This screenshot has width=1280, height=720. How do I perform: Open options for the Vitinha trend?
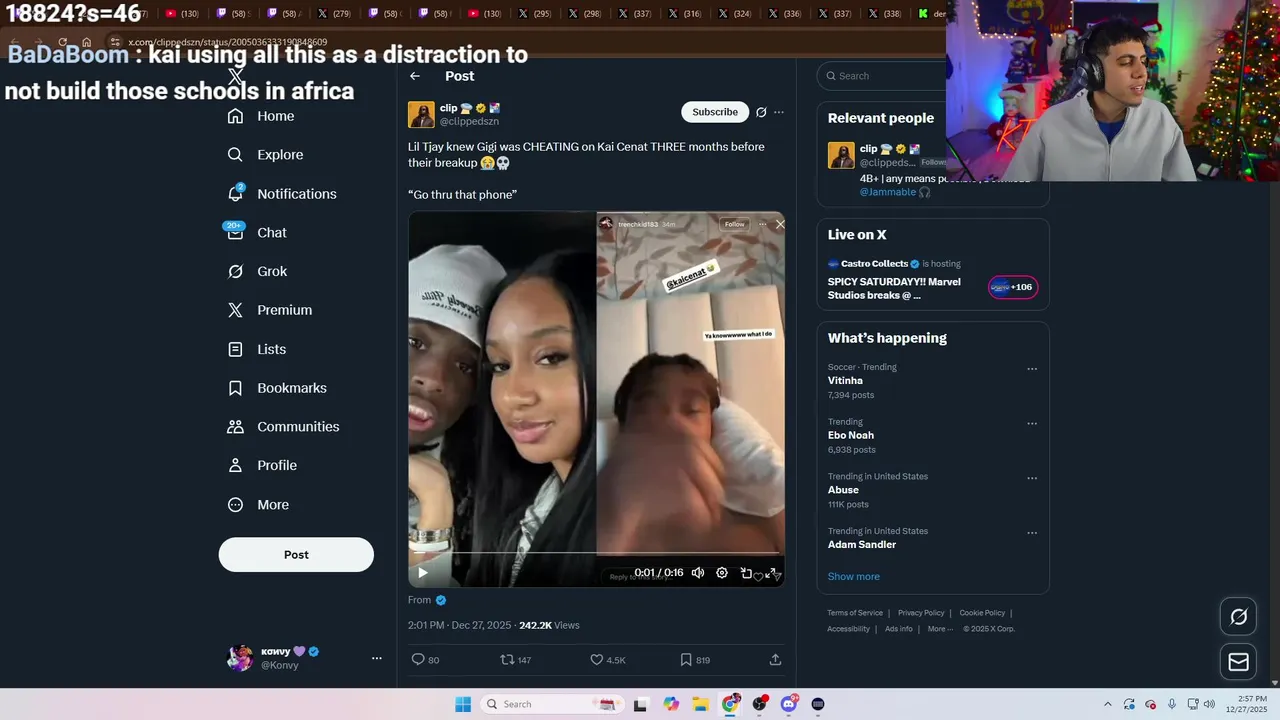point(1032,369)
